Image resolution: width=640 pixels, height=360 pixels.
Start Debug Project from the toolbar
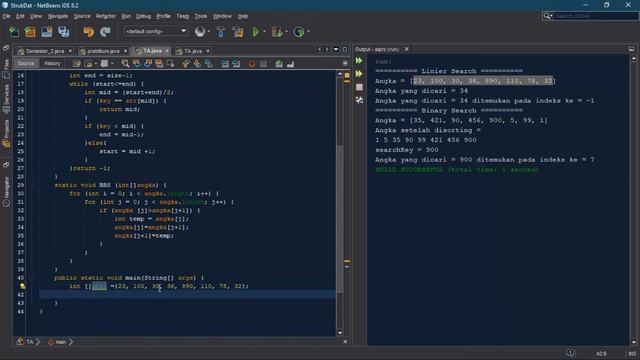tap(277, 32)
